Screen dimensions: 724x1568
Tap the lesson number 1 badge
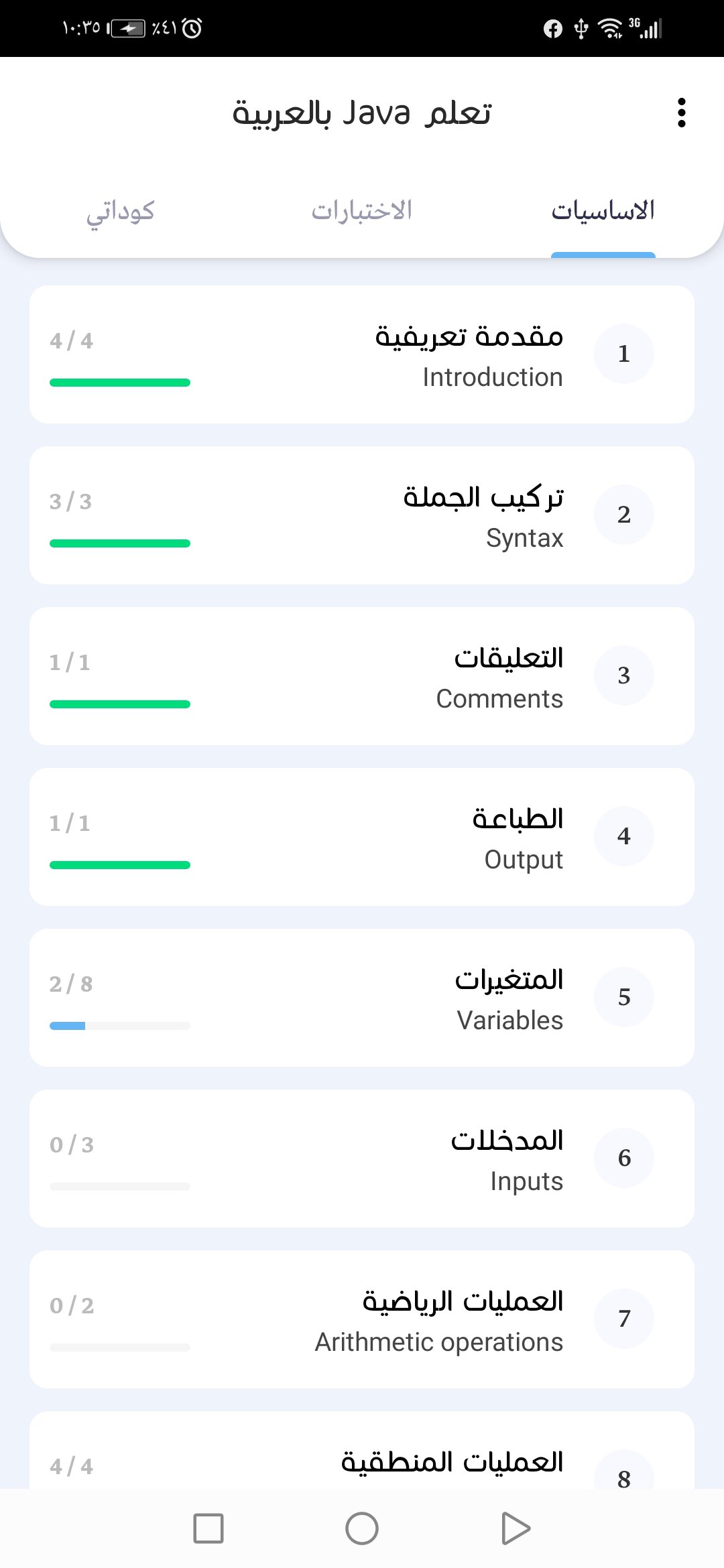tap(623, 354)
